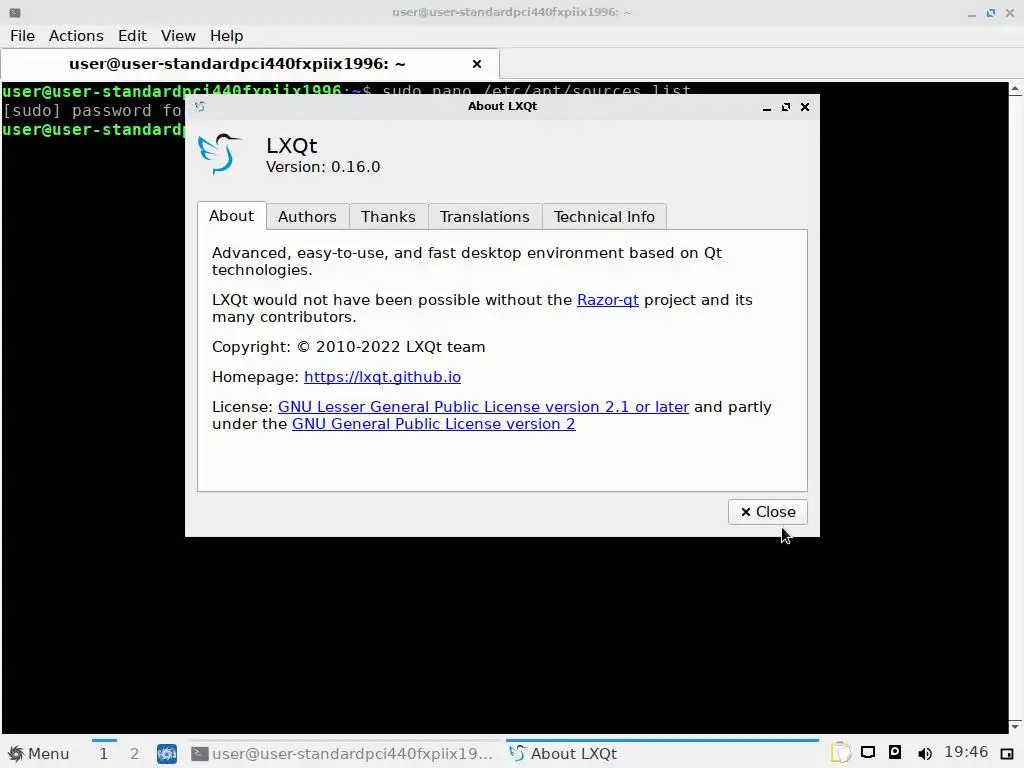1024x768 pixels.
Task: Select the user@user-standardpci440fxpiix1996 terminal tab
Action: (250, 64)
